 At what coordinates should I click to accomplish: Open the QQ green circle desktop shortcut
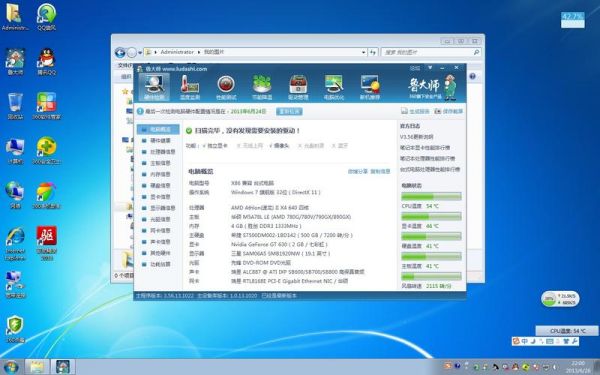47,17
